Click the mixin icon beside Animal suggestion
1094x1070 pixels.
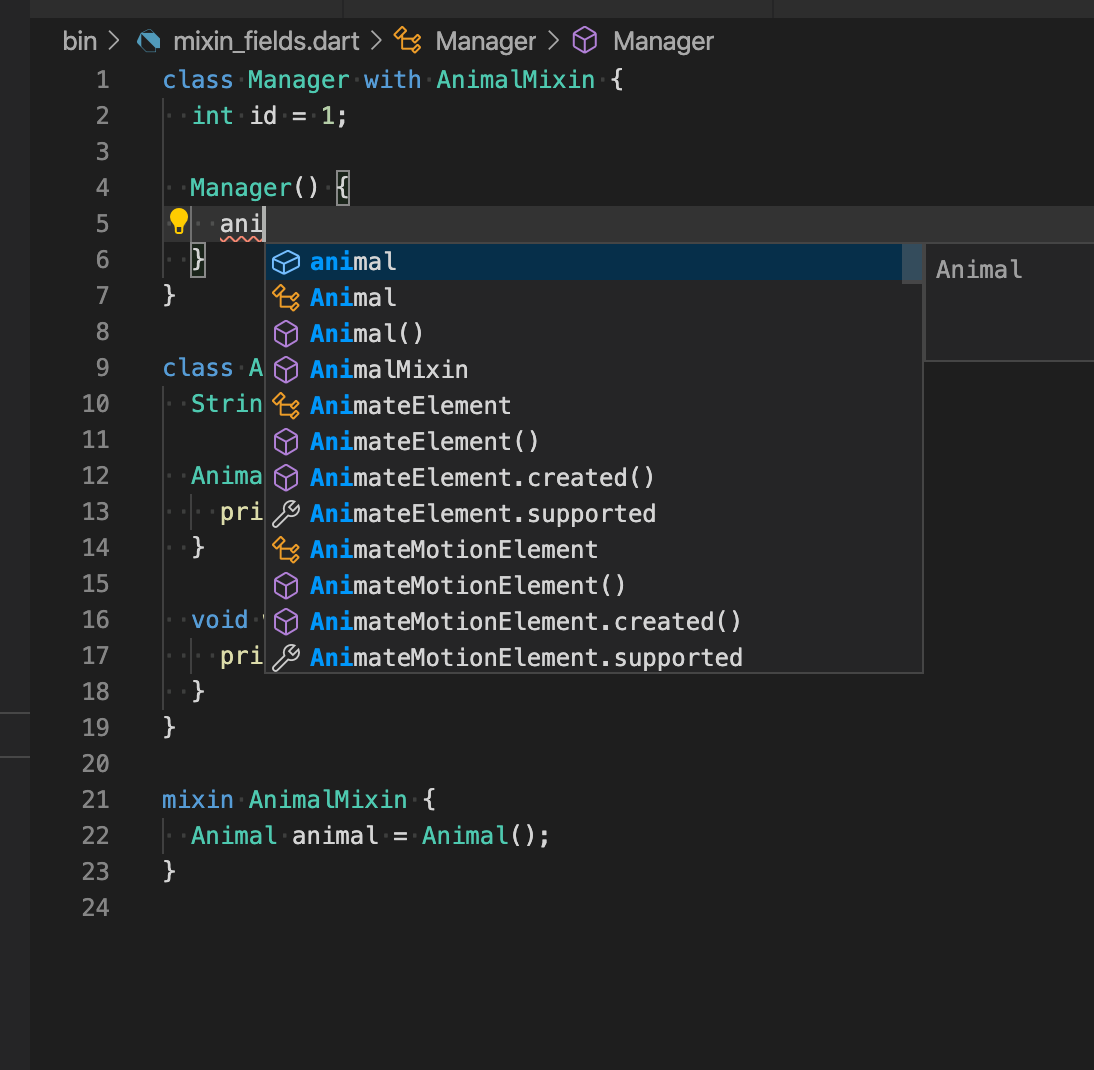click(x=286, y=297)
